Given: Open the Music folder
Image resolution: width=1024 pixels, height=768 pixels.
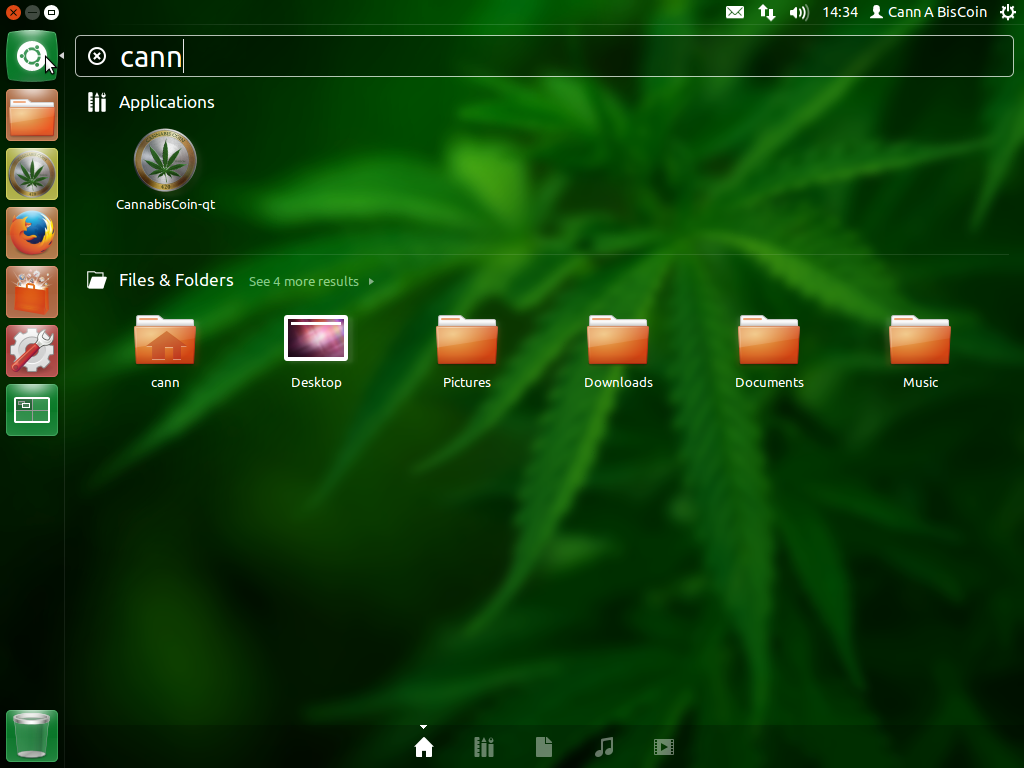Looking at the screenshot, I should [920, 353].
